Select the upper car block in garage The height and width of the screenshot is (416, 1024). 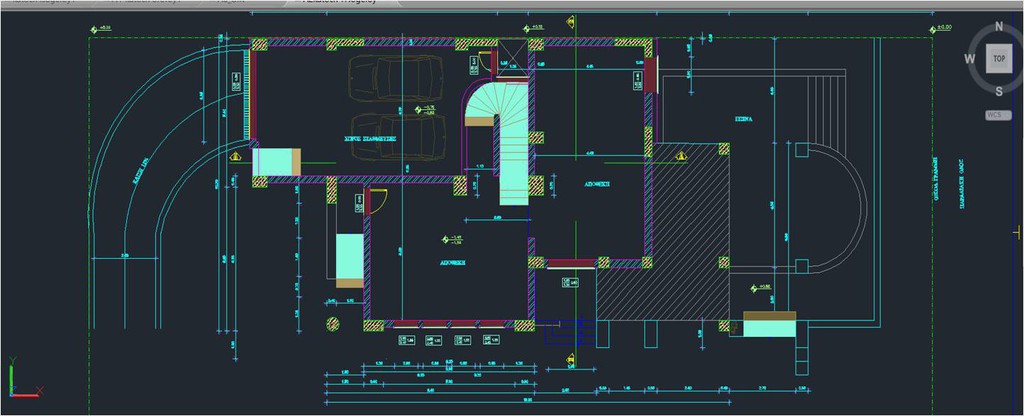coord(394,78)
